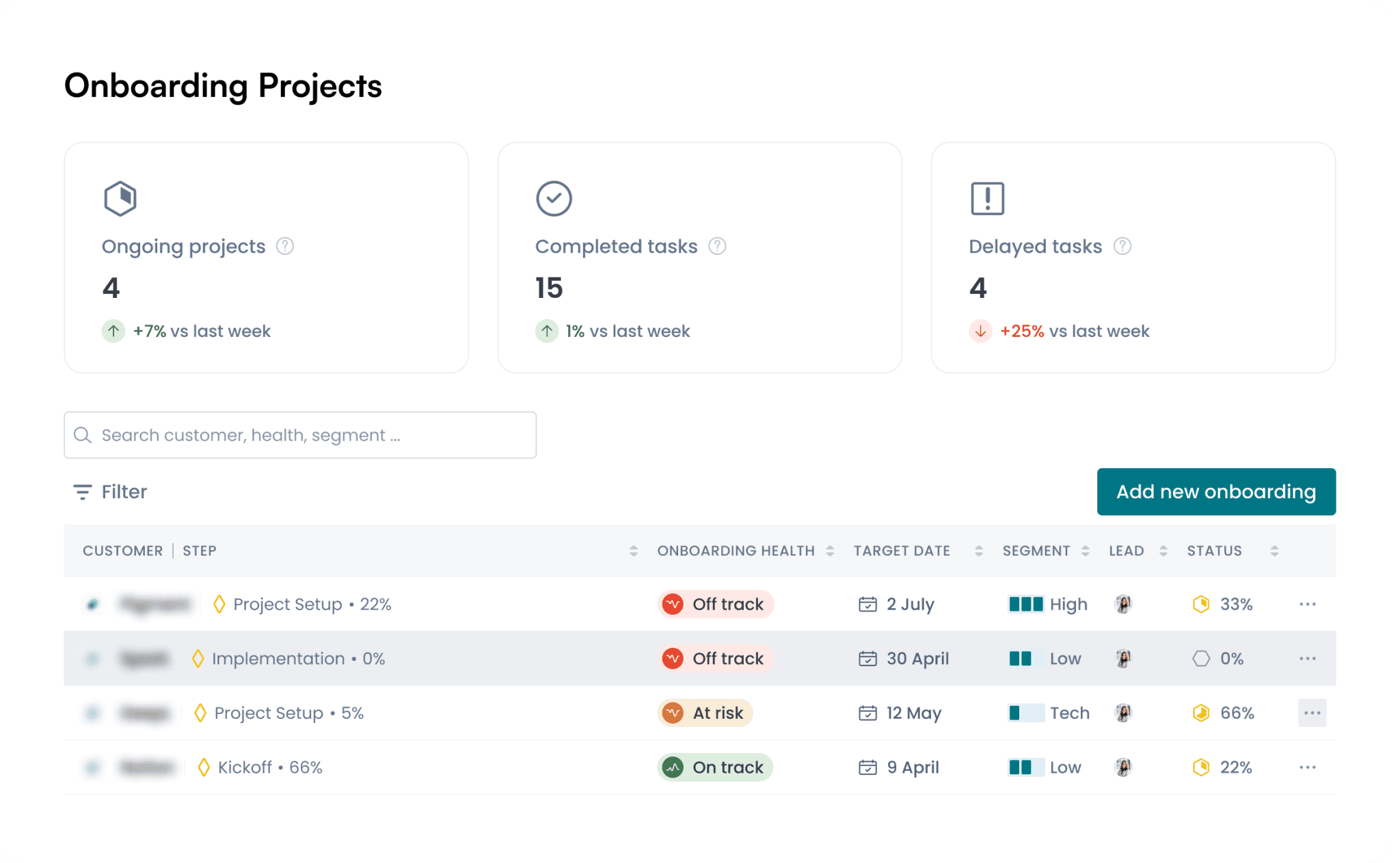
Task: Click the 33% status hexagon icon
Action: (1201, 604)
